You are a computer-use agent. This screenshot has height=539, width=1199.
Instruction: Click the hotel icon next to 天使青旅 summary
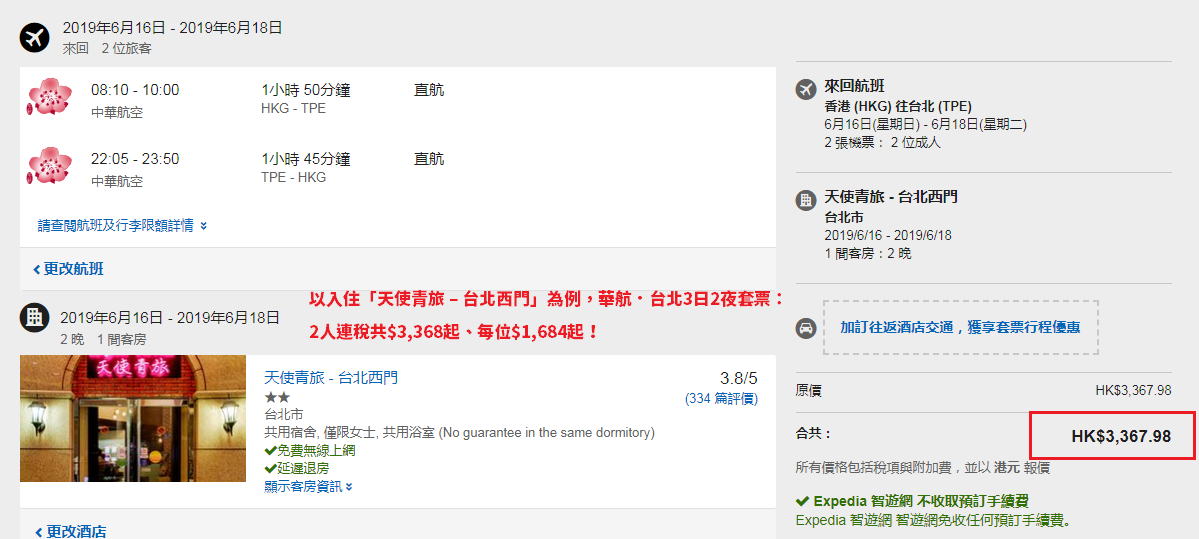tap(806, 200)
